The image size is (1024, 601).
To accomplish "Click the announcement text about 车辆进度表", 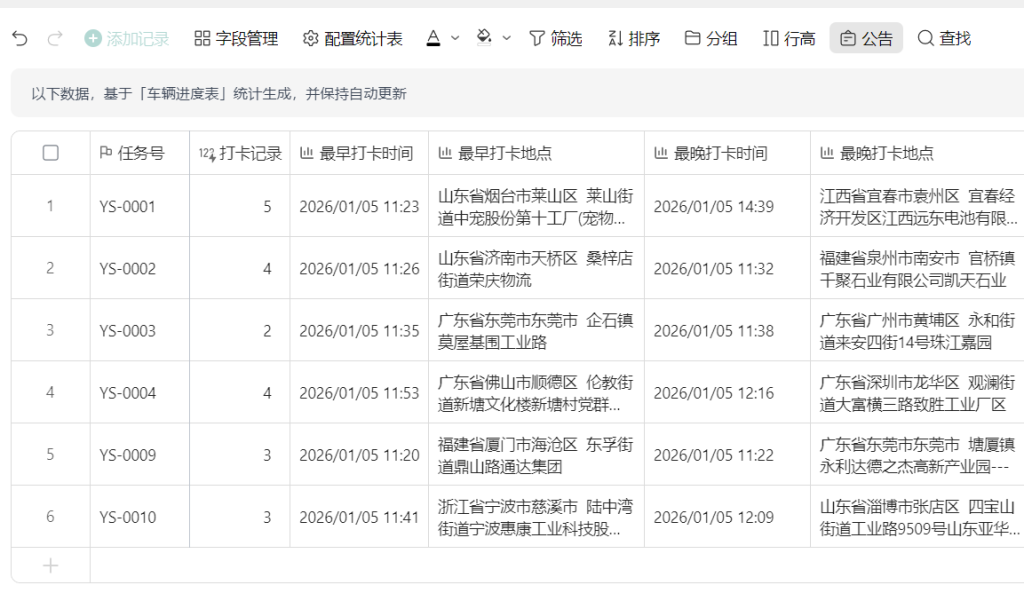I will [219, 93].
